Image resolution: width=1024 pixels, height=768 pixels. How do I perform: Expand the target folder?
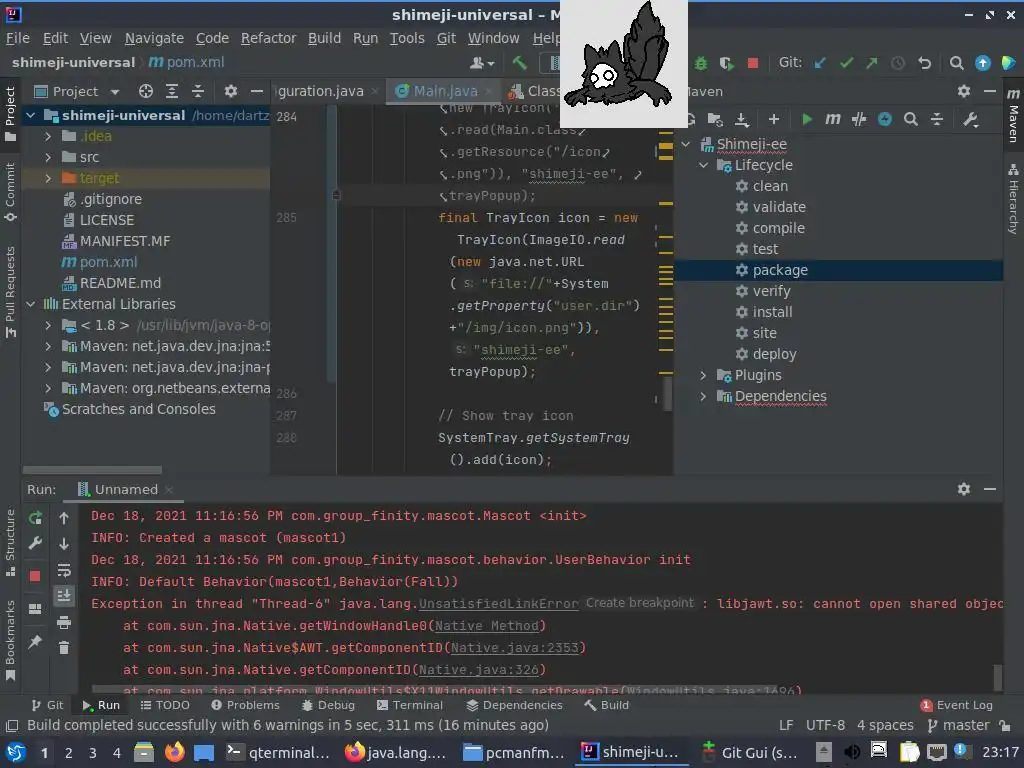(48, 178)
